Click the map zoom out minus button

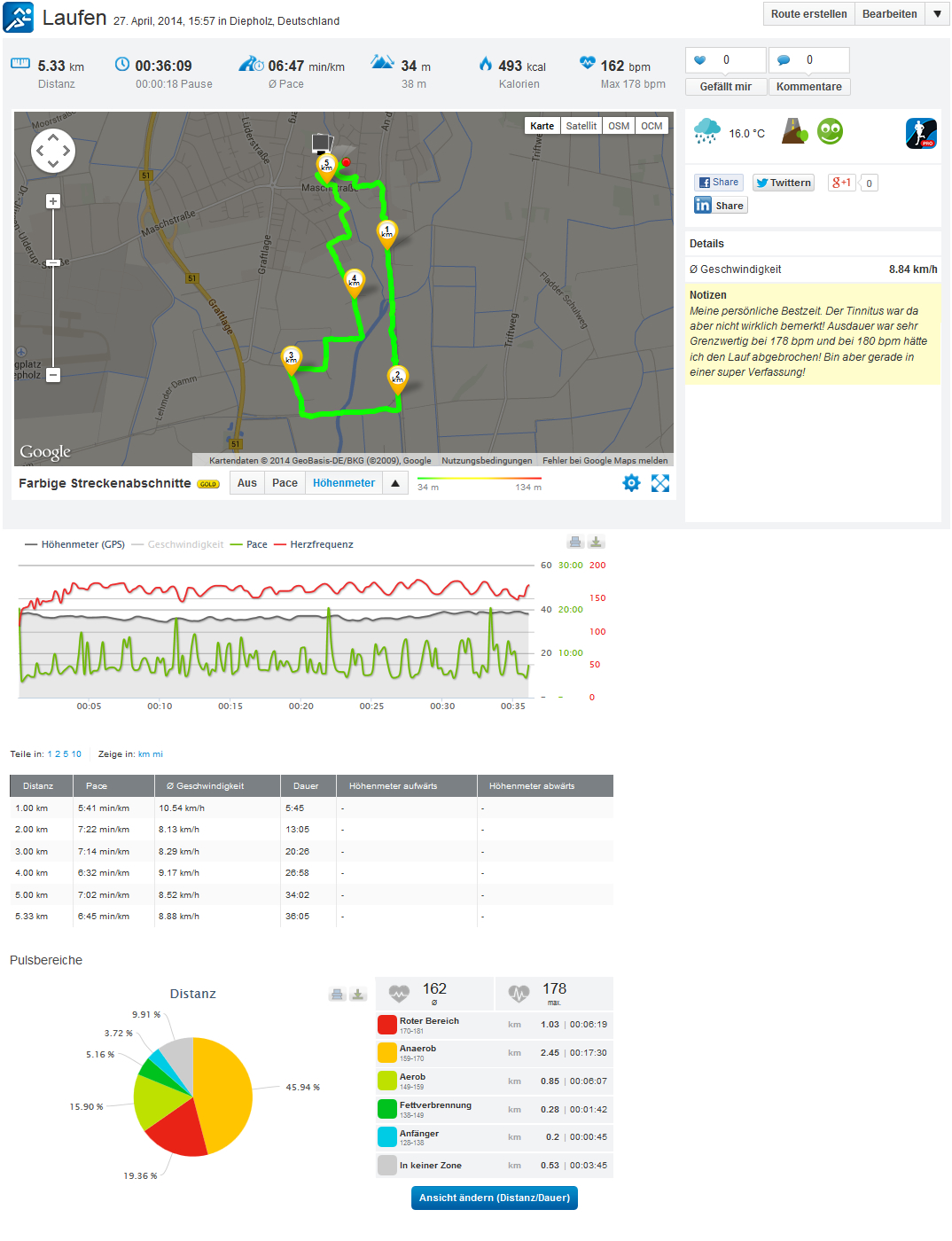(53, 375)
